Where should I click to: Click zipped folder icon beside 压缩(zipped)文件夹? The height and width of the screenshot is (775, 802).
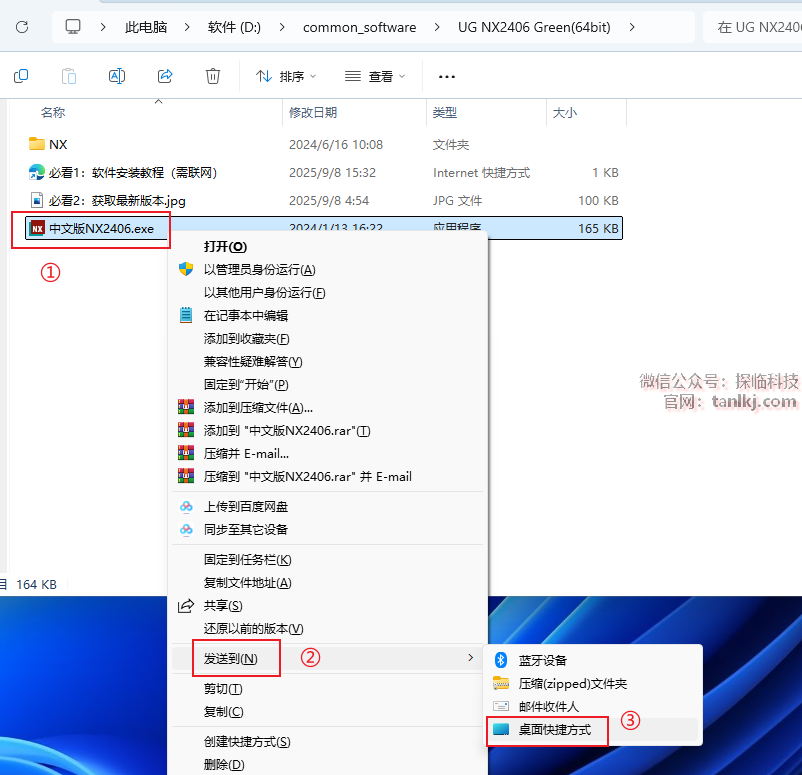pyautogui.click(x=501, y=683)
